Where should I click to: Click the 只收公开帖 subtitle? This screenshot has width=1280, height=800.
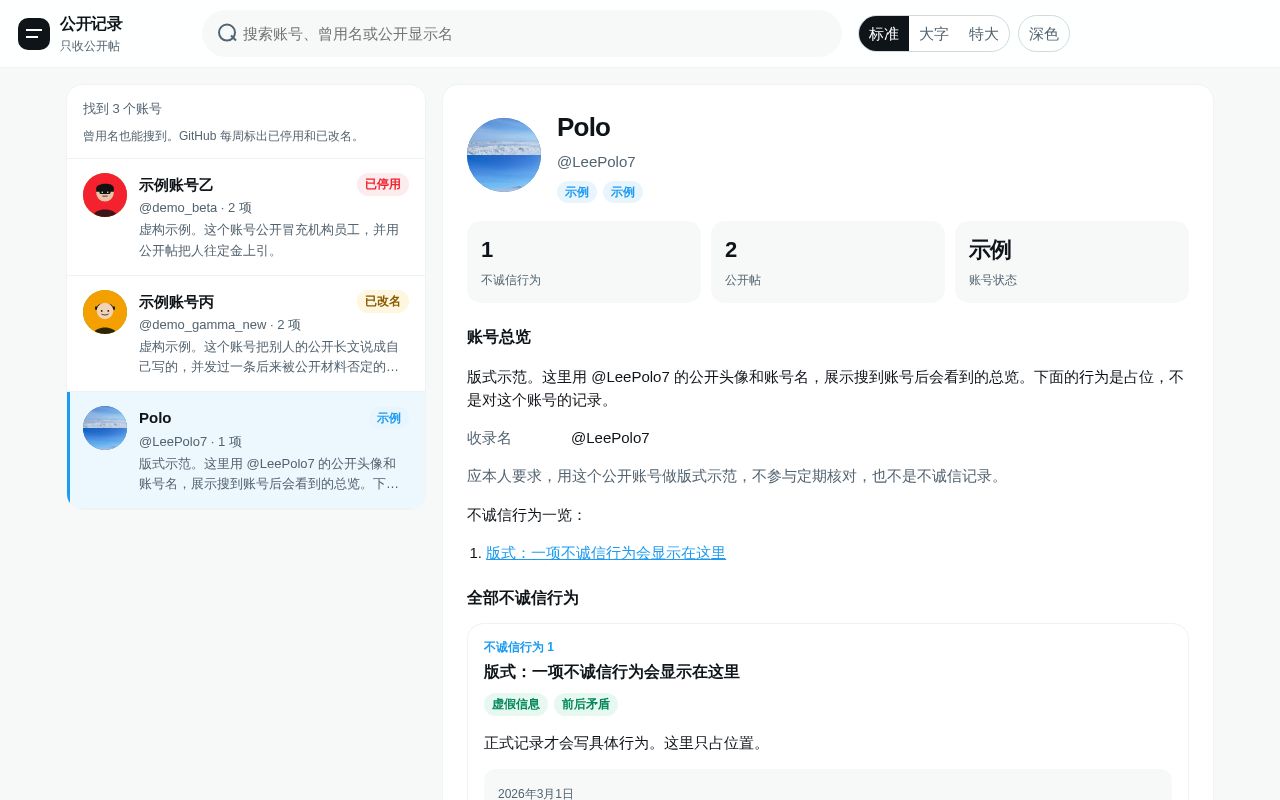pos(90,46)
